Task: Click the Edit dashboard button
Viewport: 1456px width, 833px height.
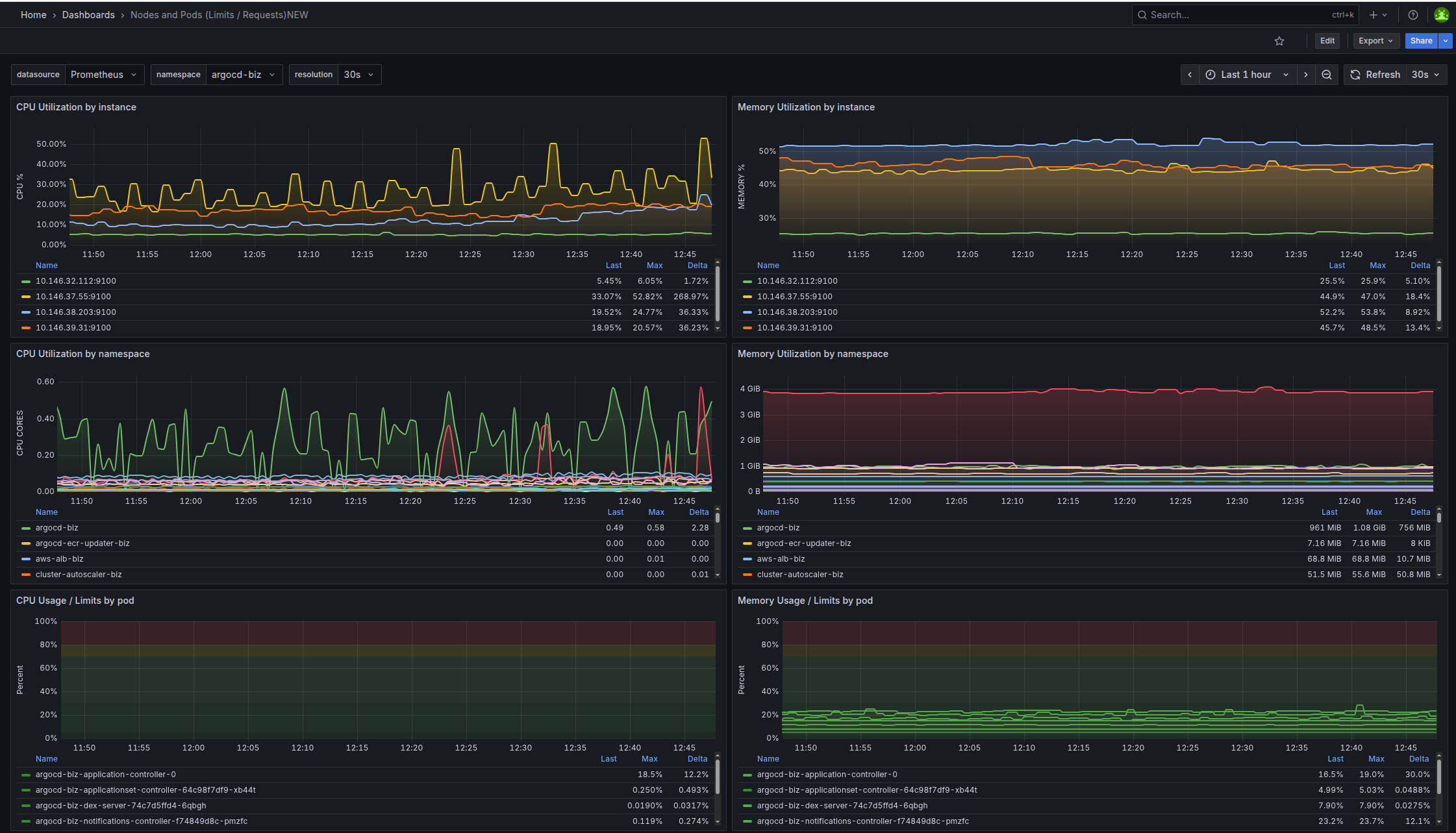Action: tap(1327, 41)
